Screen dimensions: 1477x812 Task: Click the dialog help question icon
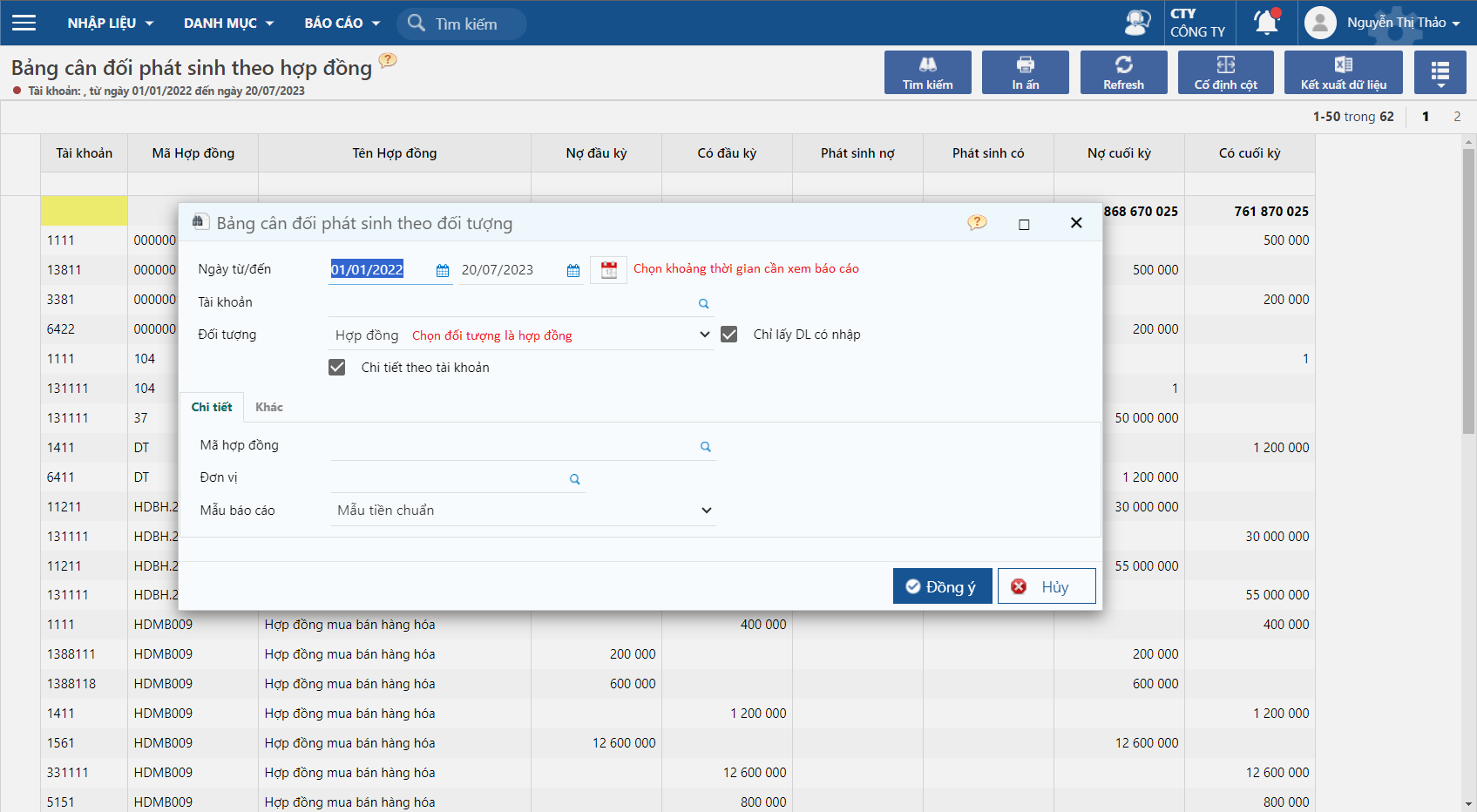pyautogui.click(x=977, y=223)
